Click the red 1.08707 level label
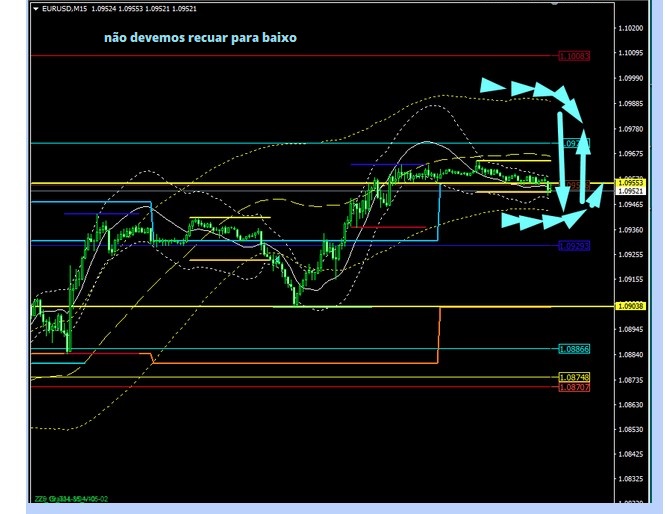 574,386
